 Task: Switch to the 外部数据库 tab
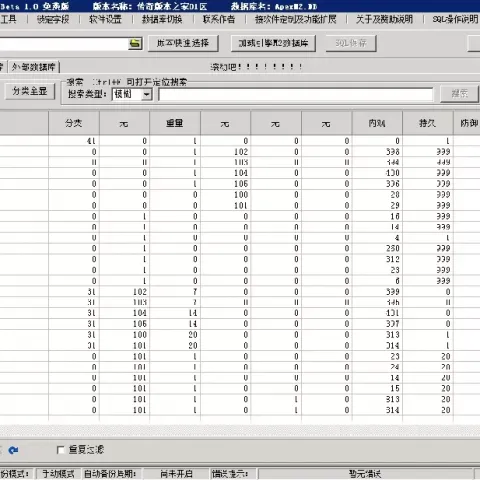pos(33,67)
